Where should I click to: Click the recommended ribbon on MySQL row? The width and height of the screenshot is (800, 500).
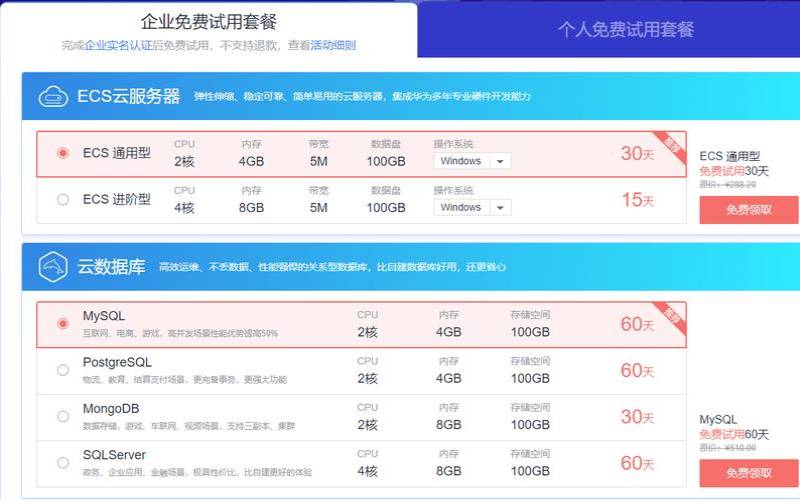(x=670, y=317)
